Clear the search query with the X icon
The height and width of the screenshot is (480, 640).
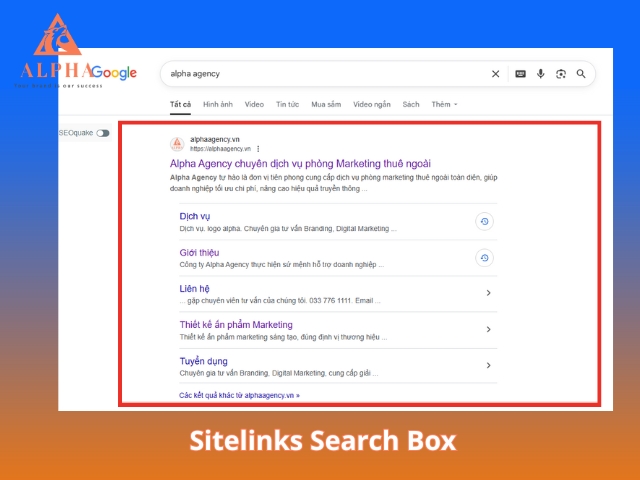click(x=496, y=74)
